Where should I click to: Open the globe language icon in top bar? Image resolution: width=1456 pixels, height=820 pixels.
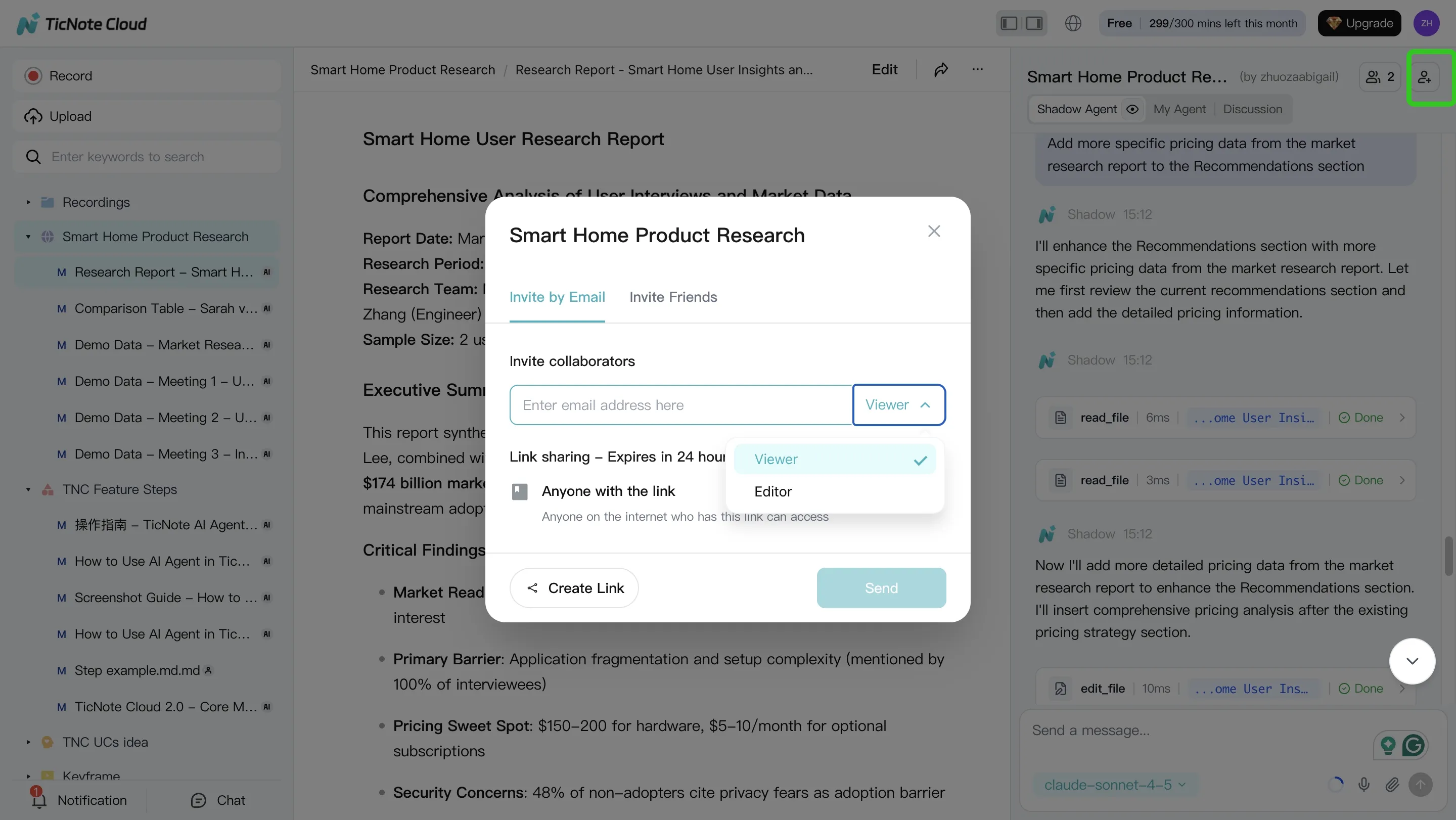(x=1073, y=23)
